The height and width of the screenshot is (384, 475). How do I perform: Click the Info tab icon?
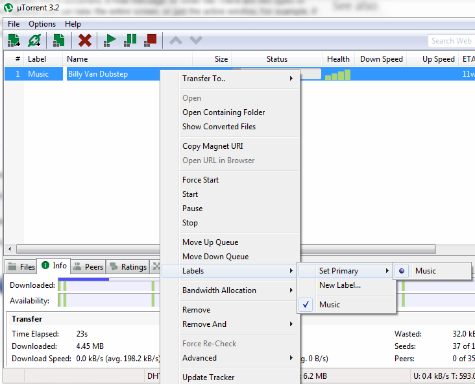(x=45, y=265)
